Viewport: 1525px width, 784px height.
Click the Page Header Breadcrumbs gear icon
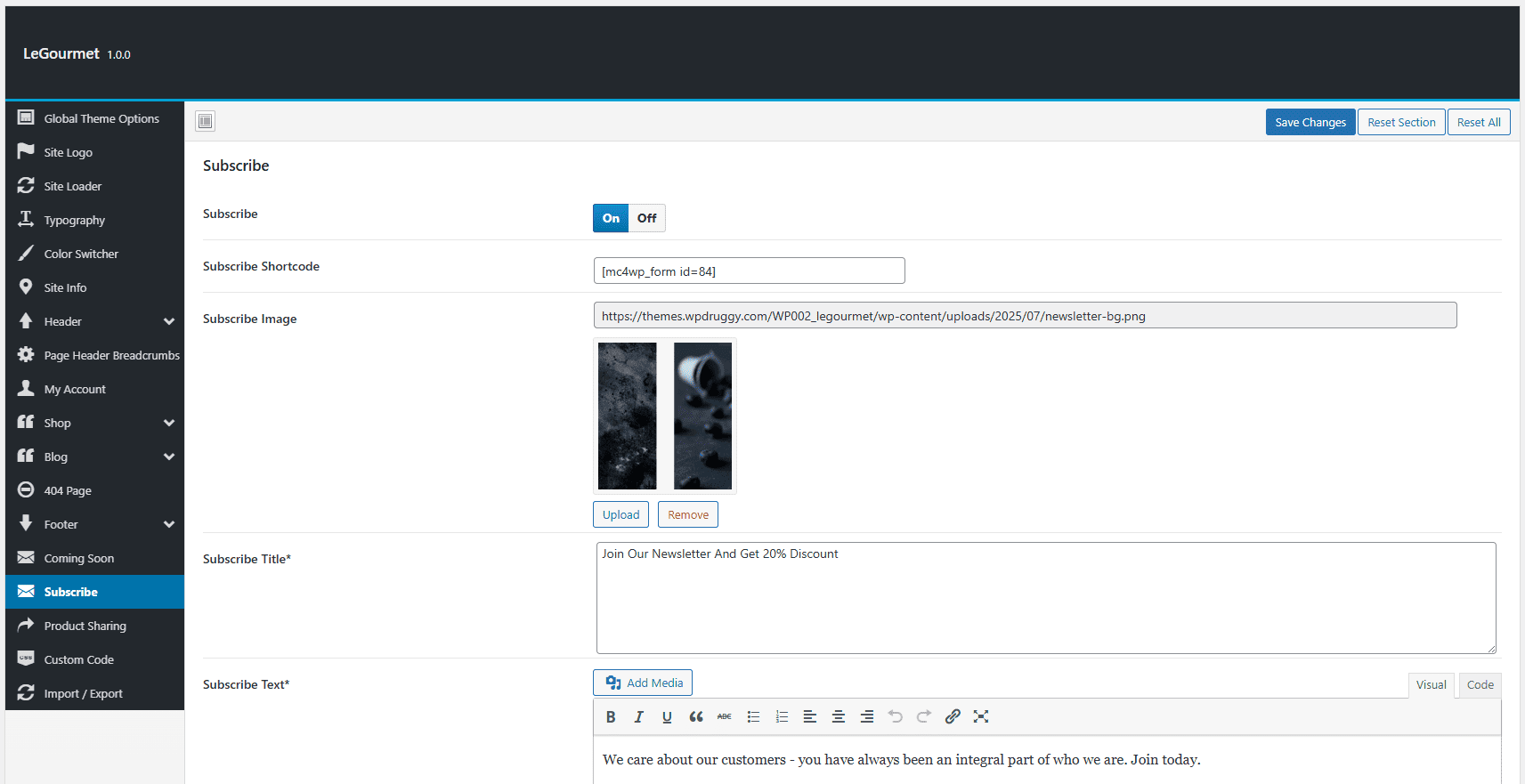(x=26, y=354)
